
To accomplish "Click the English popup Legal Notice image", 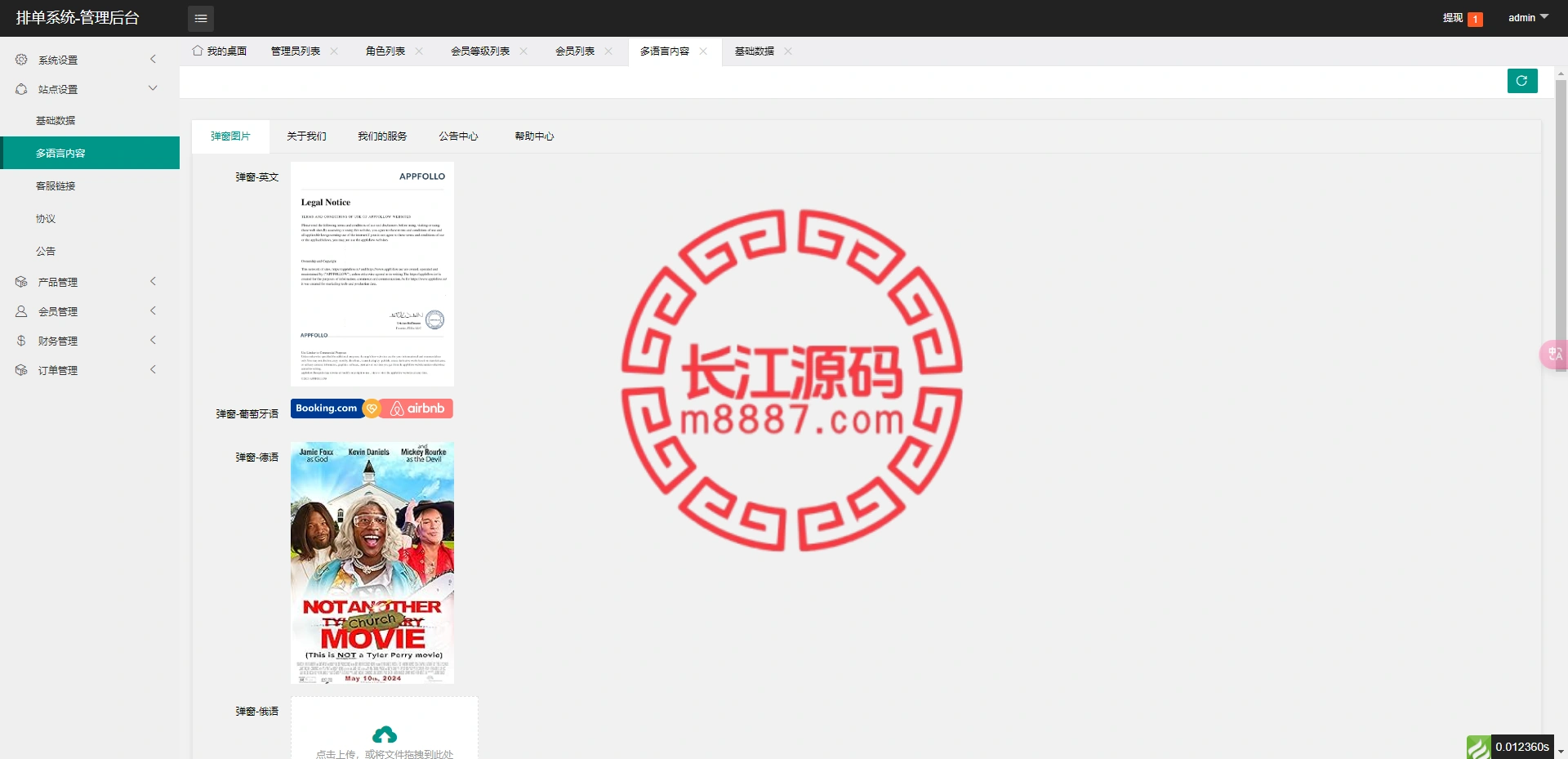I will click(x=372, y=274).
